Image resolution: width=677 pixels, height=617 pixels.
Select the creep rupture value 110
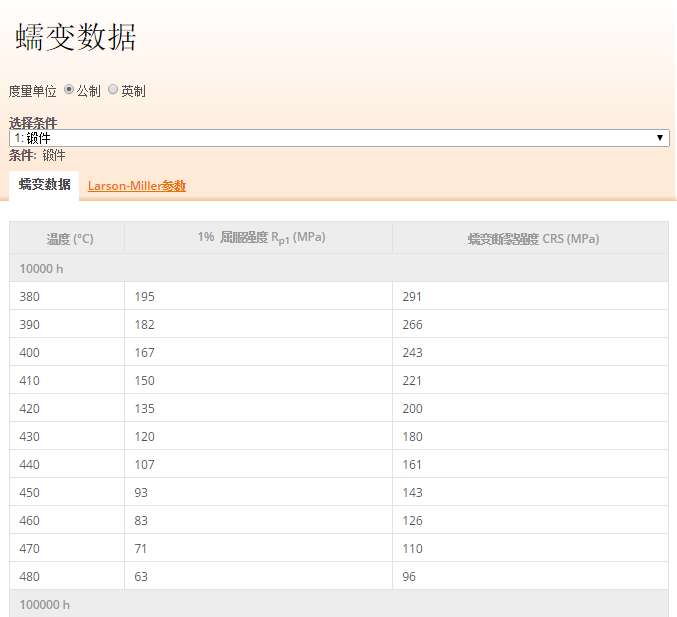pyautogui.click(x=412, y=548)
